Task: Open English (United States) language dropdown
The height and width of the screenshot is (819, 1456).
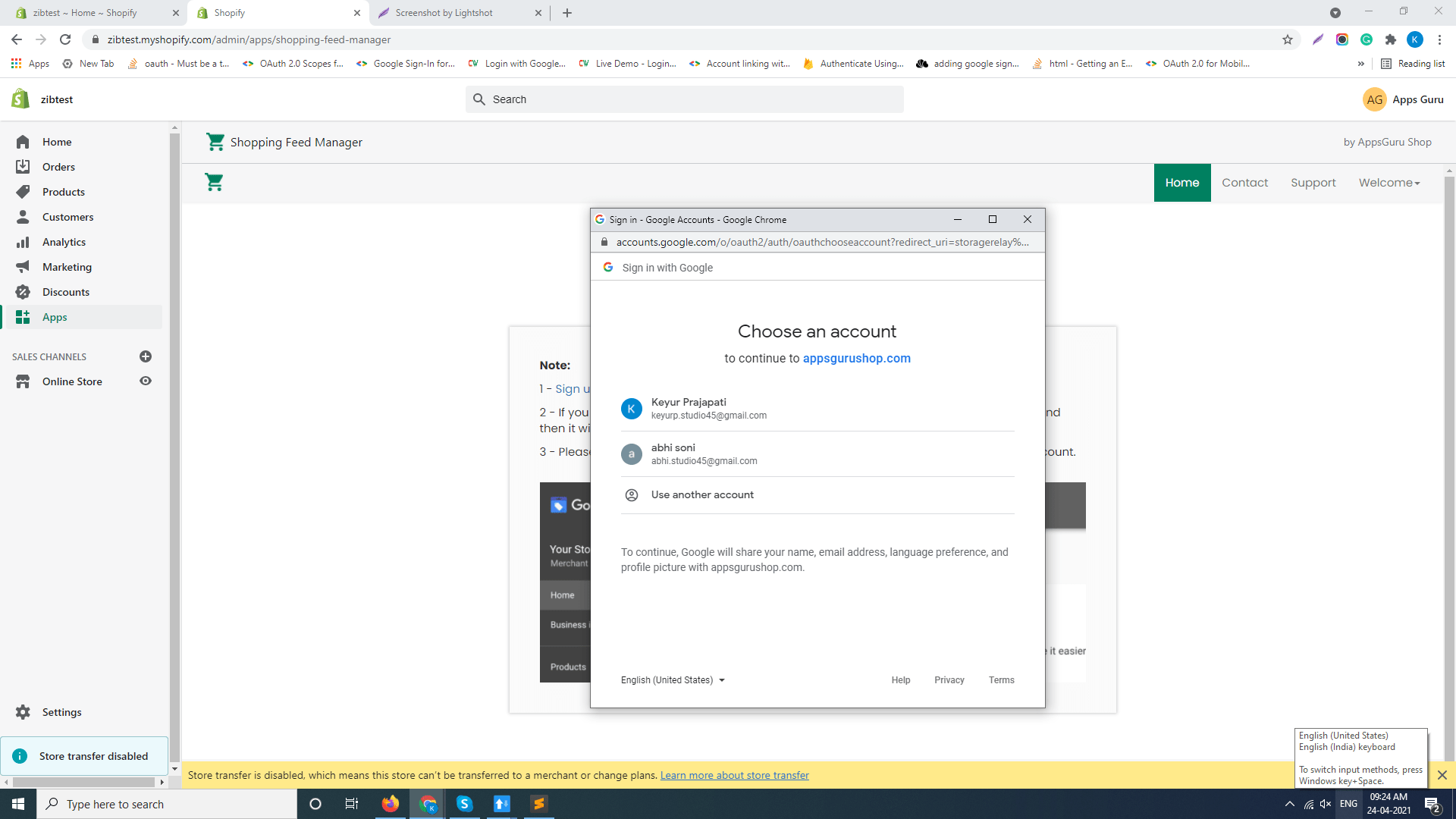Action: (x=673, y=680)
